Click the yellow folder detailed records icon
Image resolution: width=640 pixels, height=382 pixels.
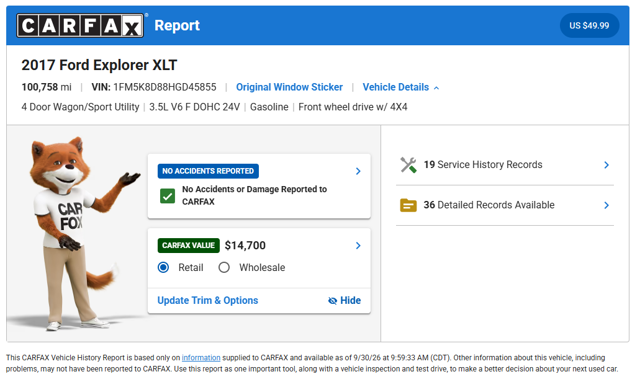pyautogui.click(x=408, y=205)
